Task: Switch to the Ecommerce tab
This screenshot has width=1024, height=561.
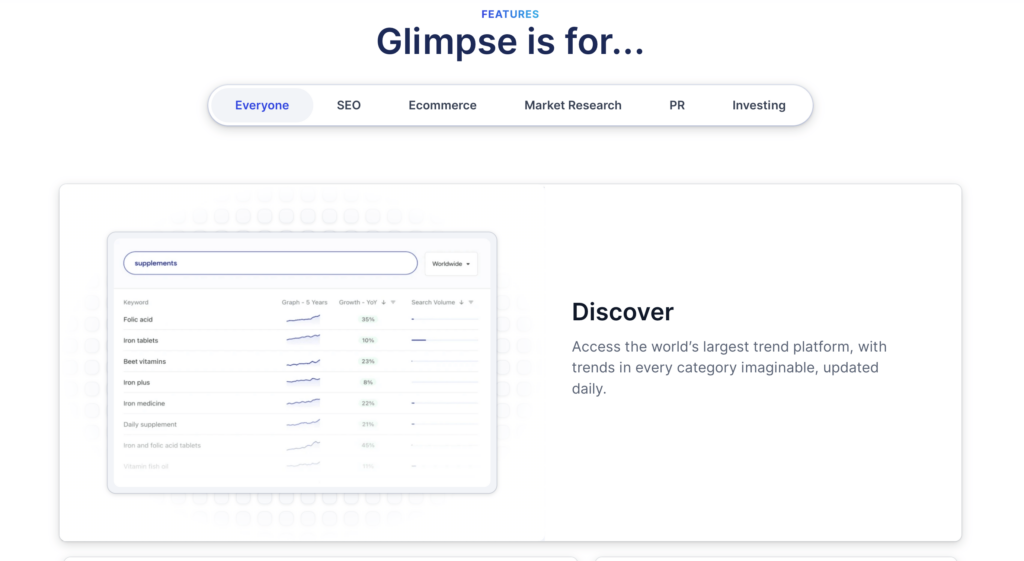Action: (x=442, y=105)
